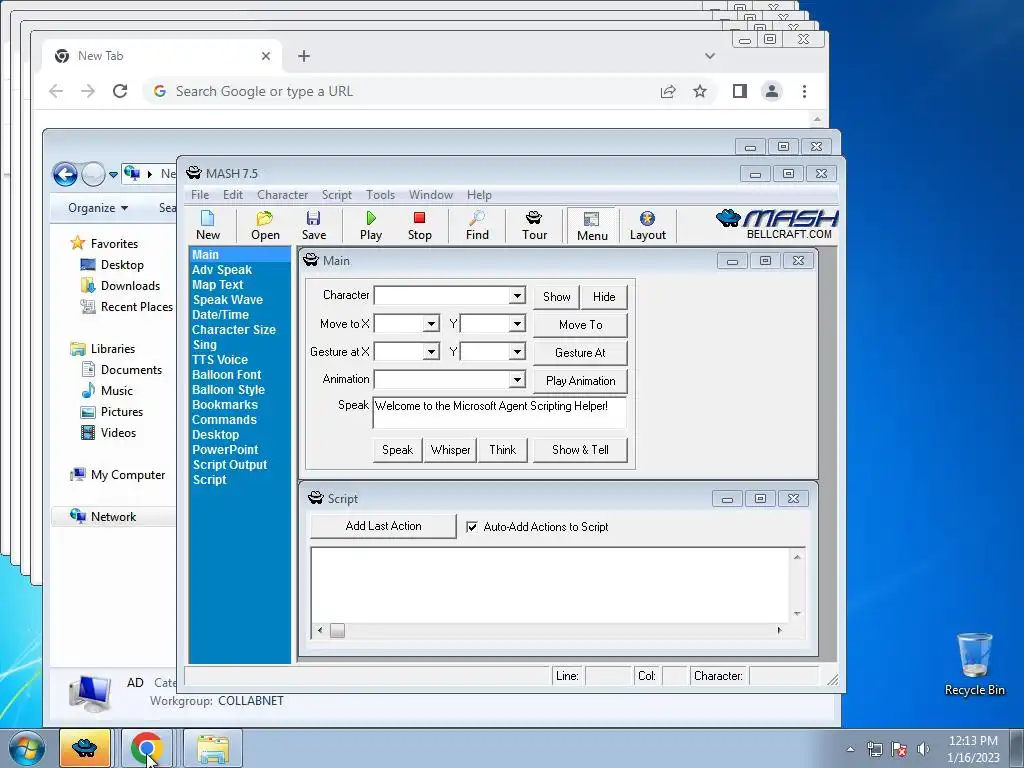Screen dimensions: 1024x768
Task: Save the script using the Save icon
Action: pyautogui.click(x=313, y=226)
